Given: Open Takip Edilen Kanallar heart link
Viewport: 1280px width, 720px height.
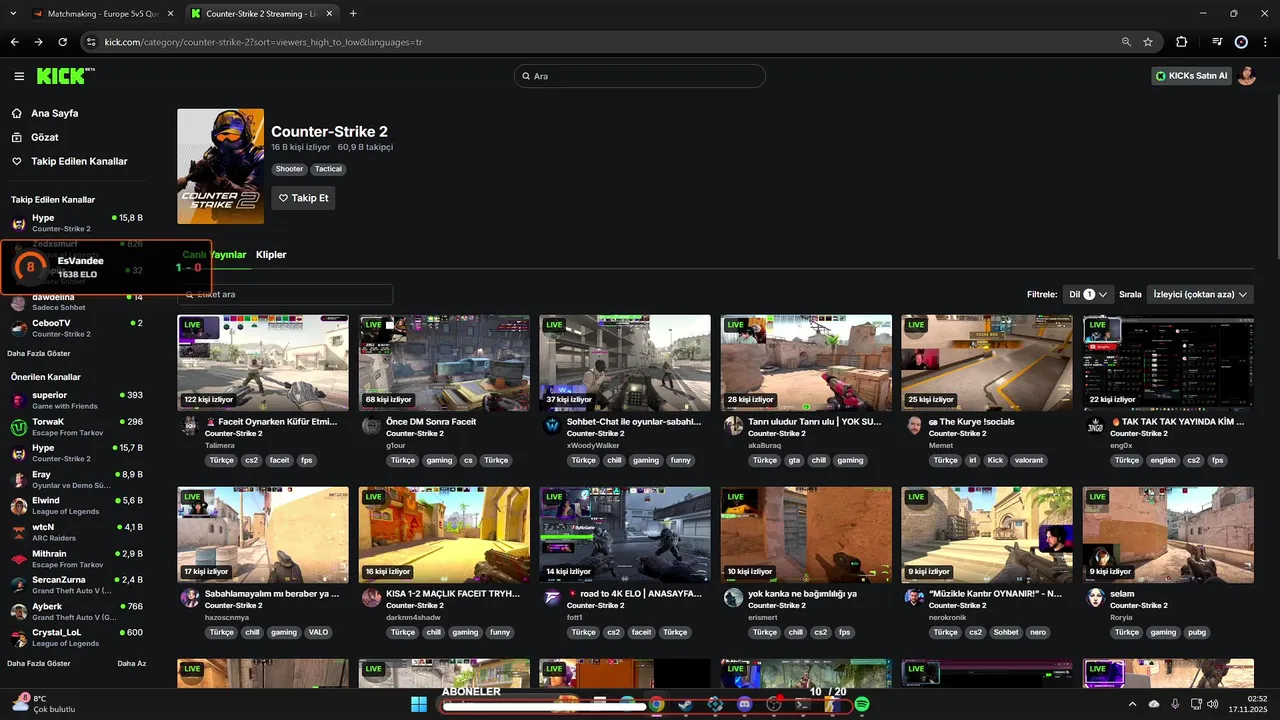Looking at the screenshot, I should (x=79, y=161).
